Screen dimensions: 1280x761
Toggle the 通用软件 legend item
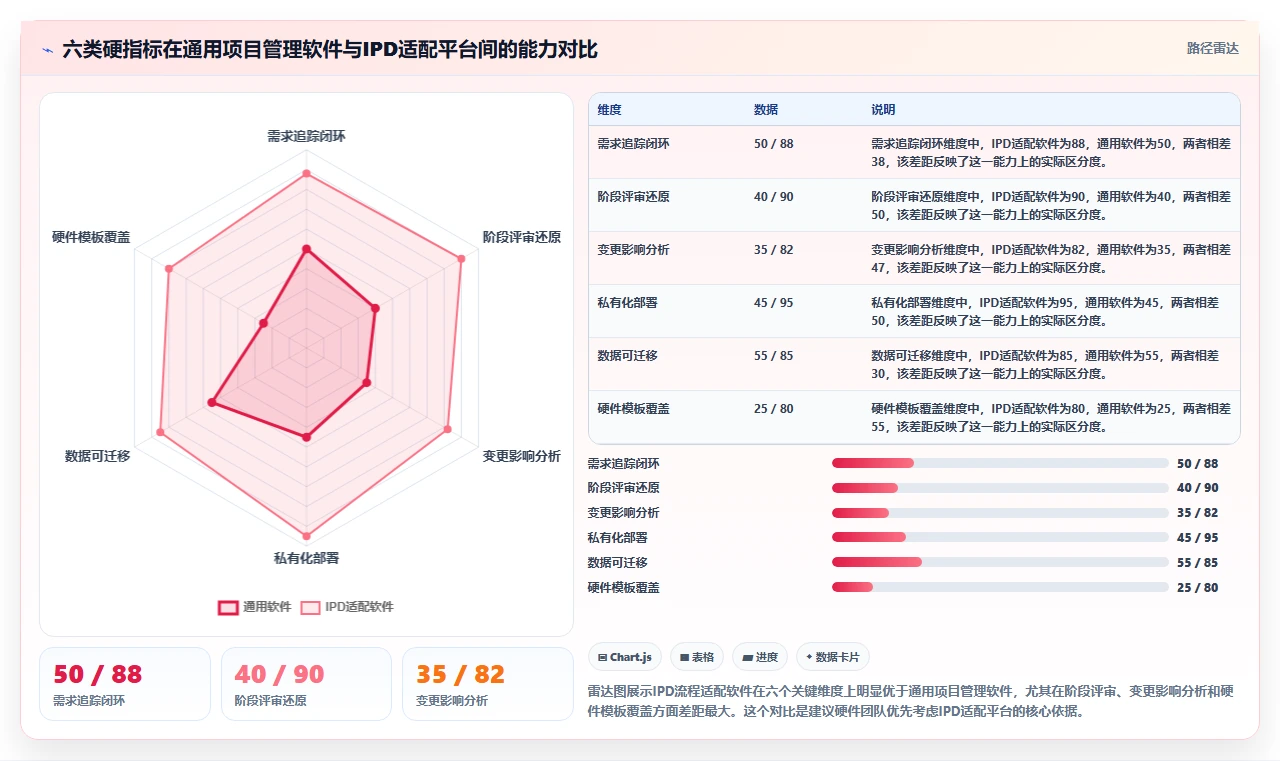click(255, 607)
